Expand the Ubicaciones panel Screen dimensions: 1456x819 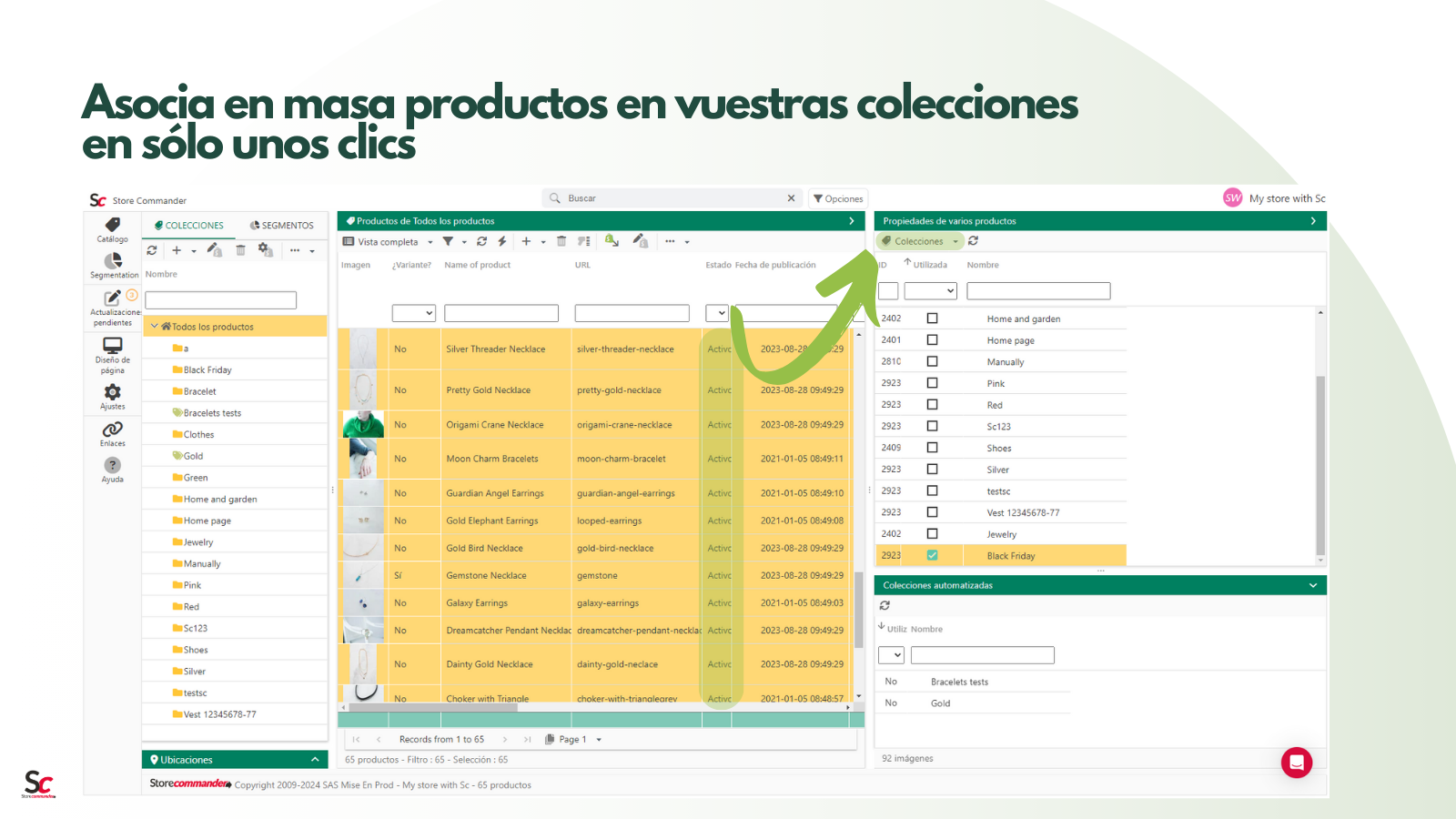coord(315,759)
